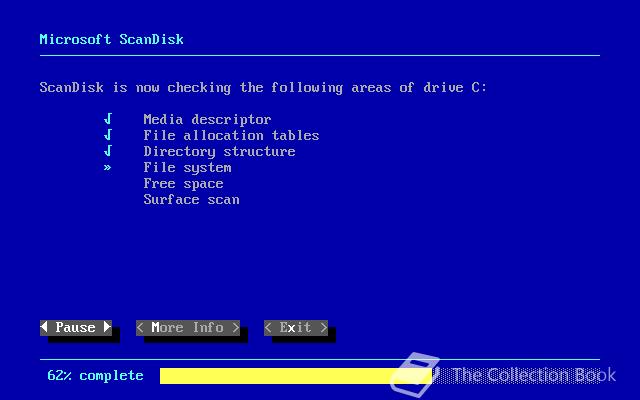Click the checkmark beside Media descriptor

108,119
